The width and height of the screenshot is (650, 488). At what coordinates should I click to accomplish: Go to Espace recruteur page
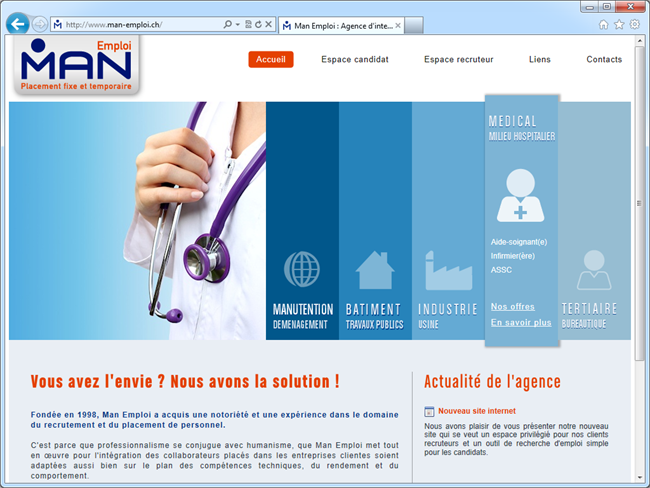[x=458, y=60]
